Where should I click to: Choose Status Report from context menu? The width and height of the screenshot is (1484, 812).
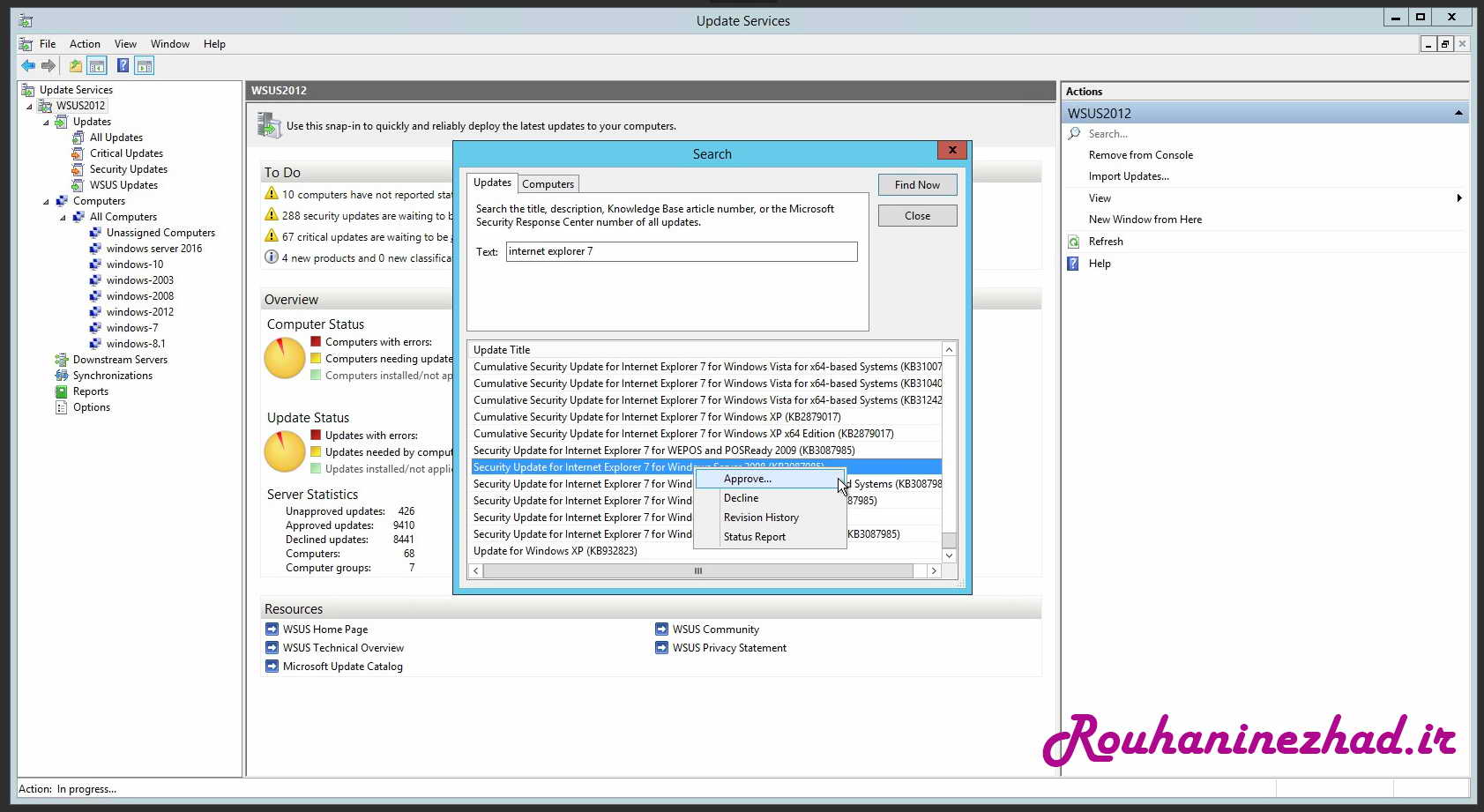tap(770, 537)
